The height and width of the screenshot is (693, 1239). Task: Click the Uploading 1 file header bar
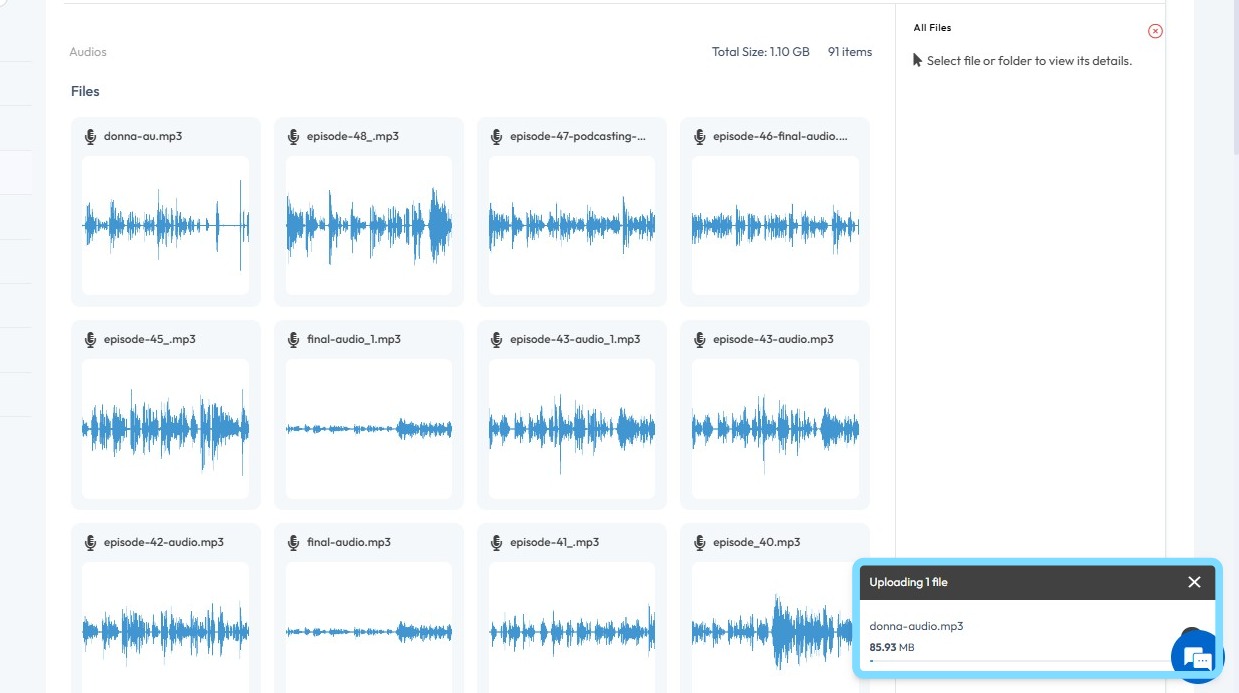(x=1010, y=582)
